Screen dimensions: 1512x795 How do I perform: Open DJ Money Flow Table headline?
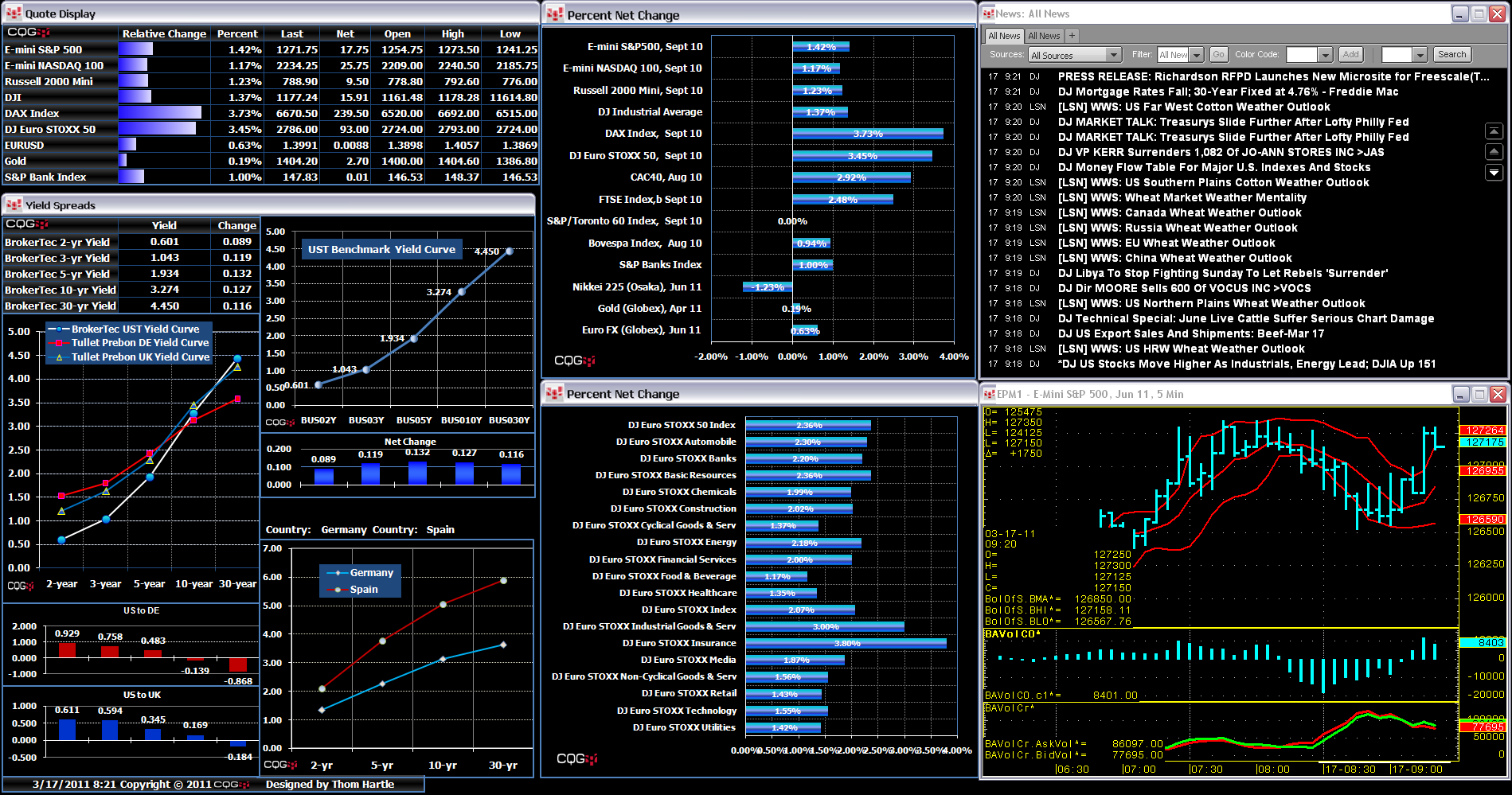click(1214, 168)
